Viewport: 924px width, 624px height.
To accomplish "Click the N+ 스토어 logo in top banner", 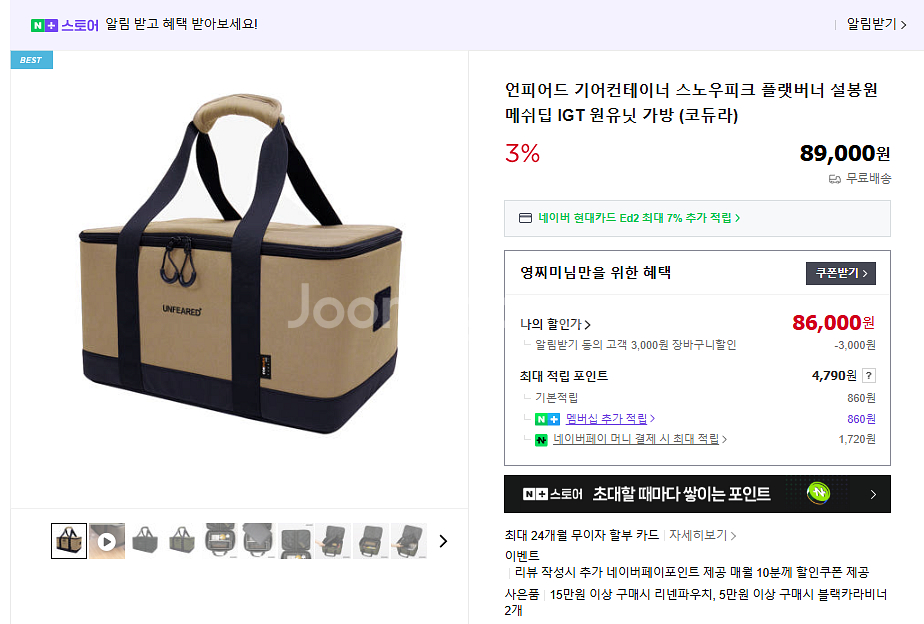I will [x=65, y=25].
